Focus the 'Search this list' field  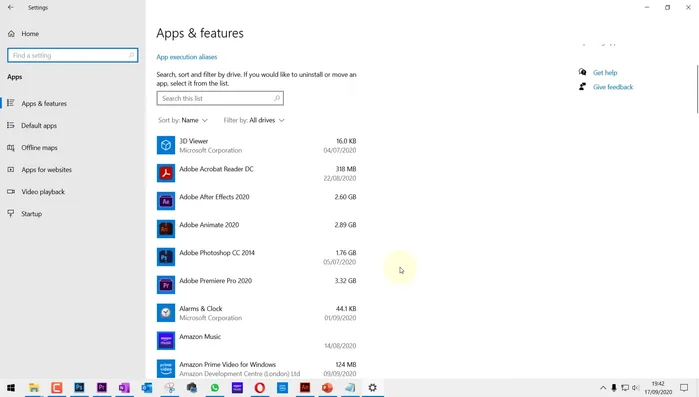click(220, 98)
